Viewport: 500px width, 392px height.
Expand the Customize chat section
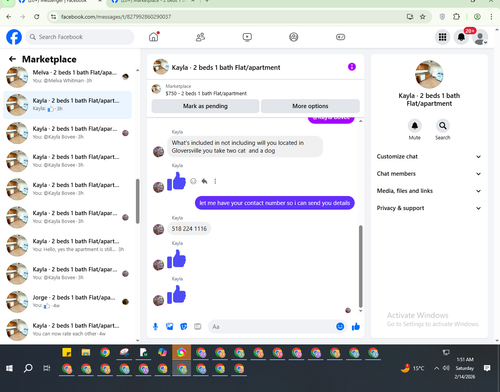click(429, 157)
